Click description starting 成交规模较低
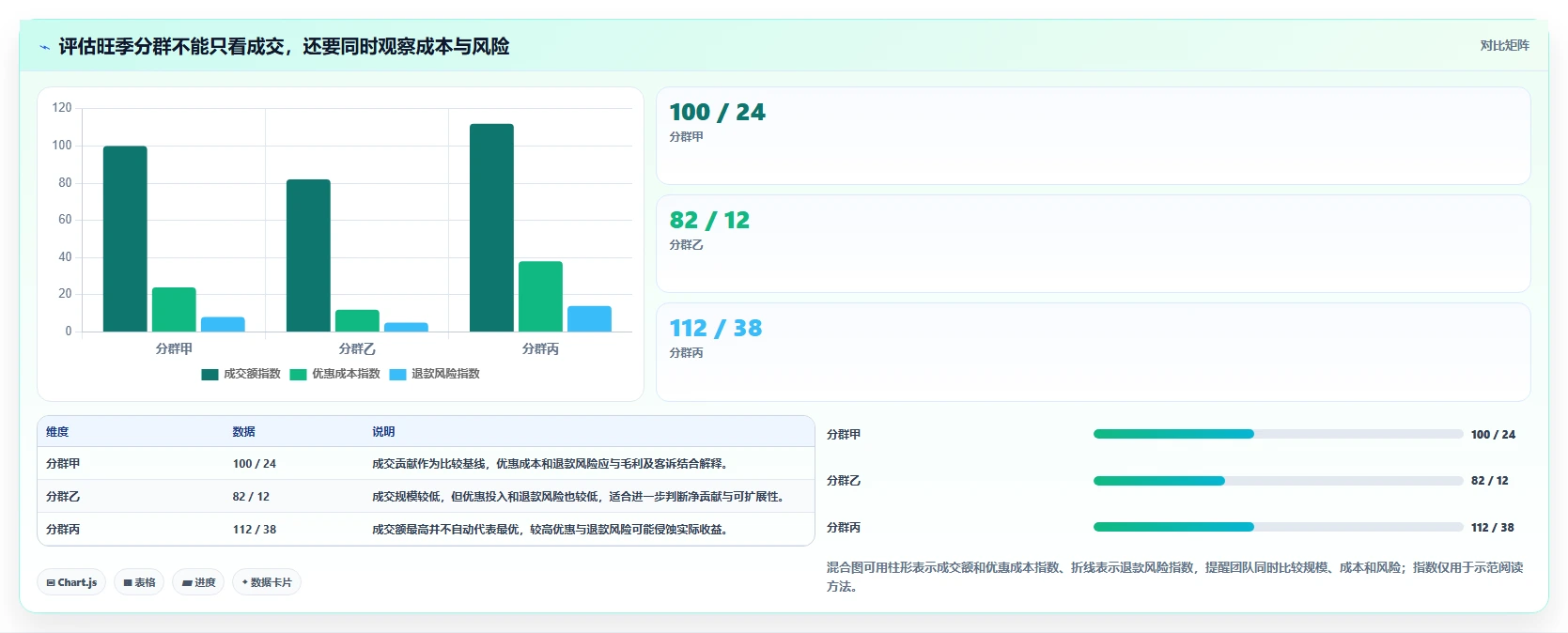This screenshot has height=633, width=1568. pos(580,497)
